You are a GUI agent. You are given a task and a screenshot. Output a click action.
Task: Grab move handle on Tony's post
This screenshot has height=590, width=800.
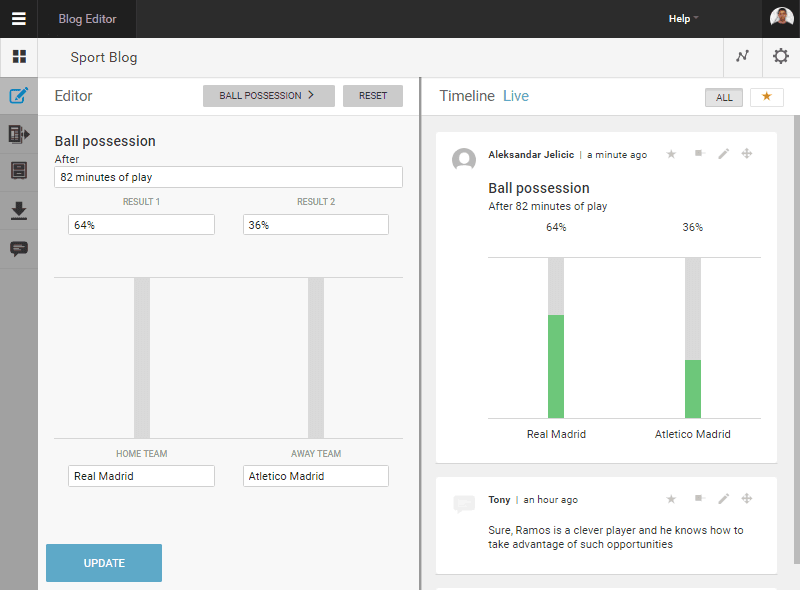click(747, 499)
